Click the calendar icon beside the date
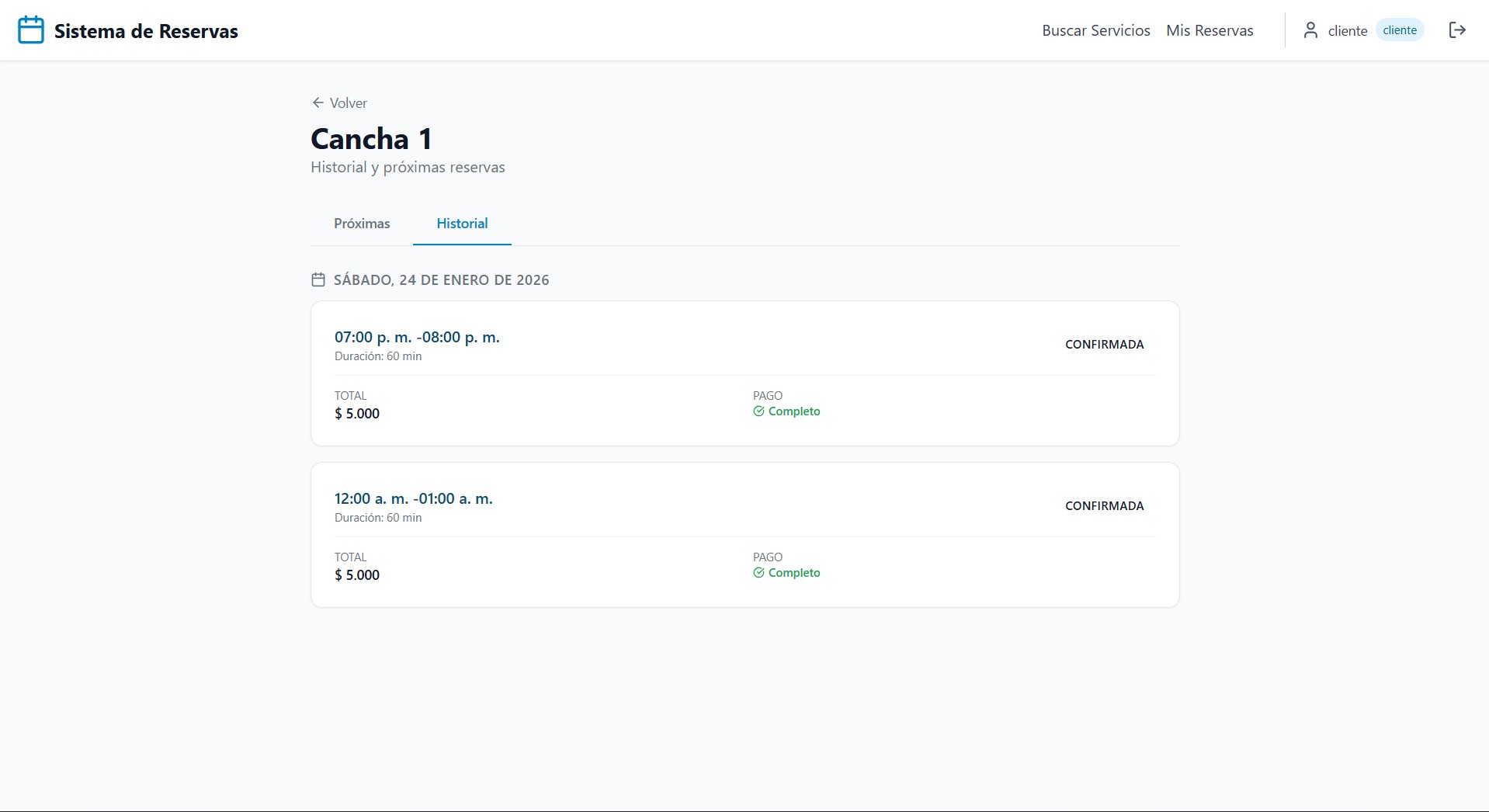This screenshot has height=812, width=1489. coord(318,279)
